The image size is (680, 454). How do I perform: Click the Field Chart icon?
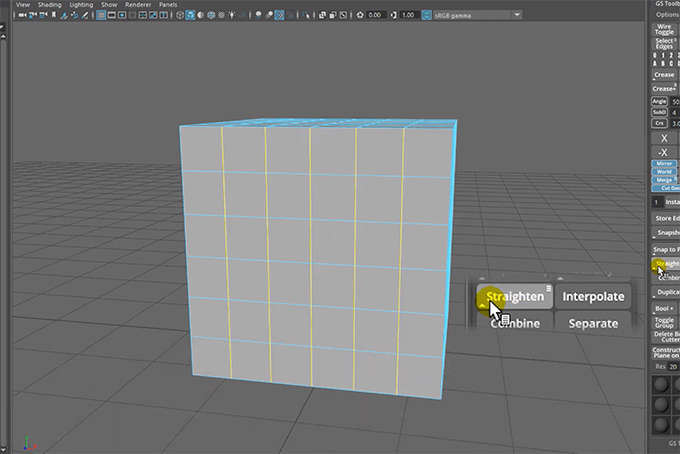coord(143,15)
